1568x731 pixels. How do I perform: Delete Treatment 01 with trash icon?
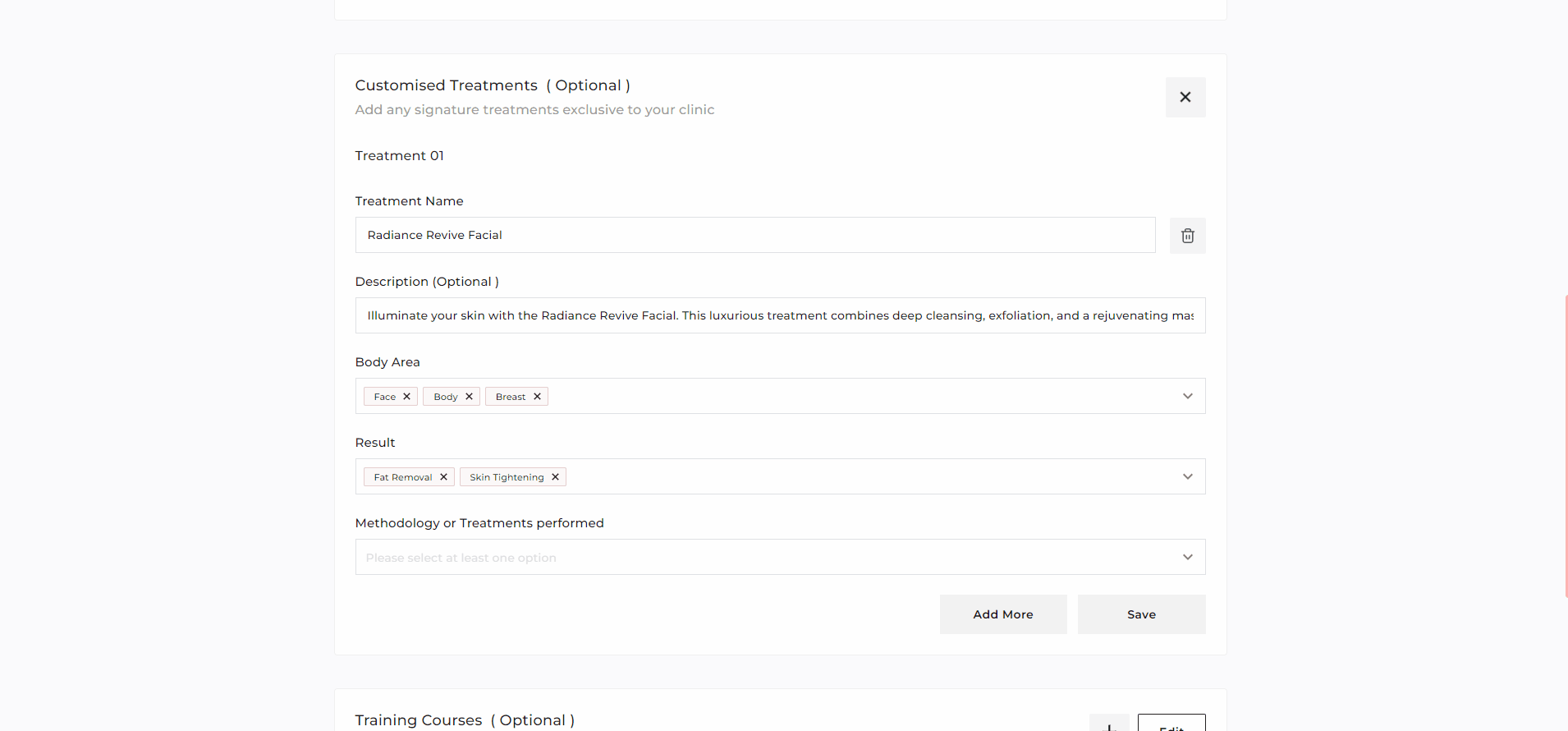click(x=1187, y=236)
